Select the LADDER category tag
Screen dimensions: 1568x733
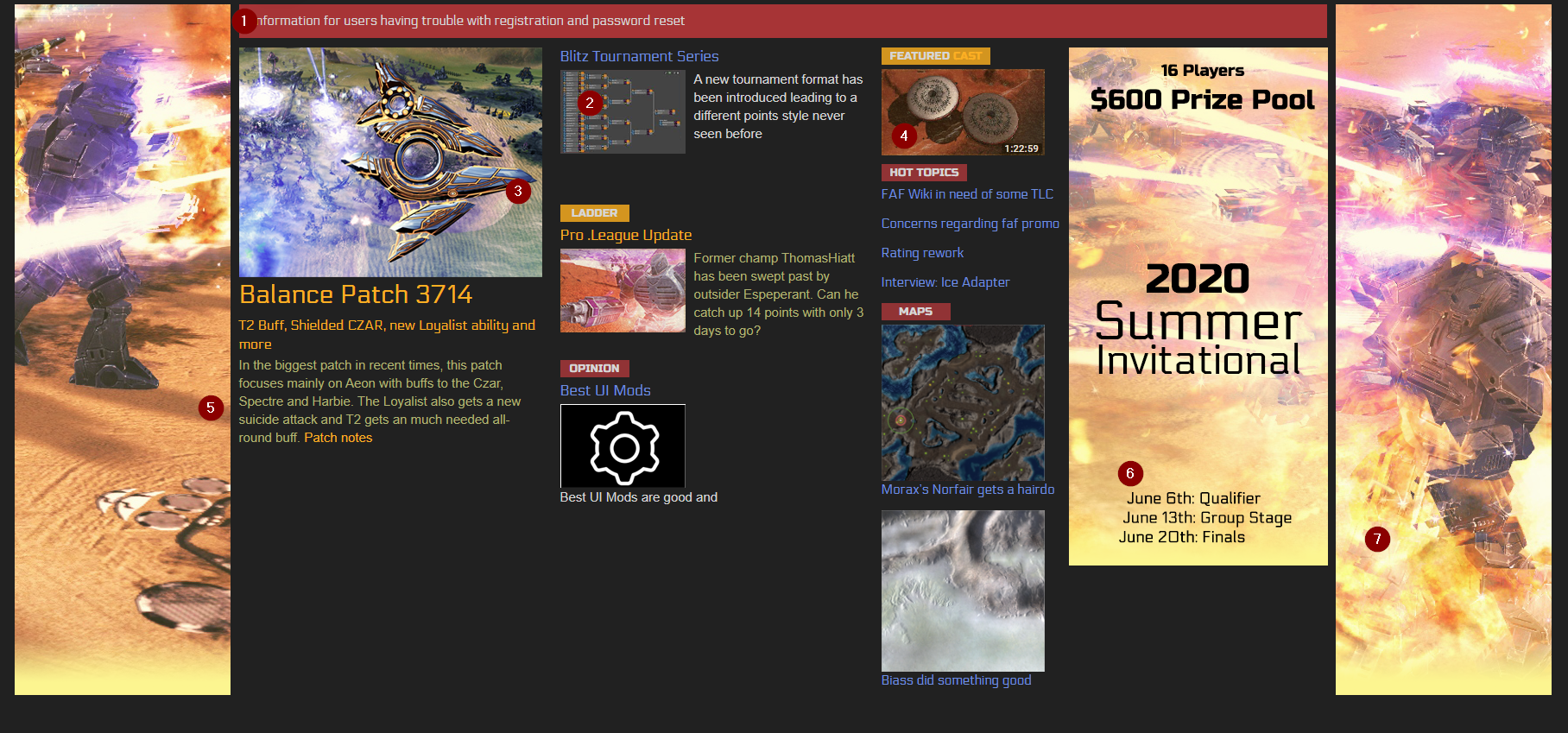pos(594,213)
